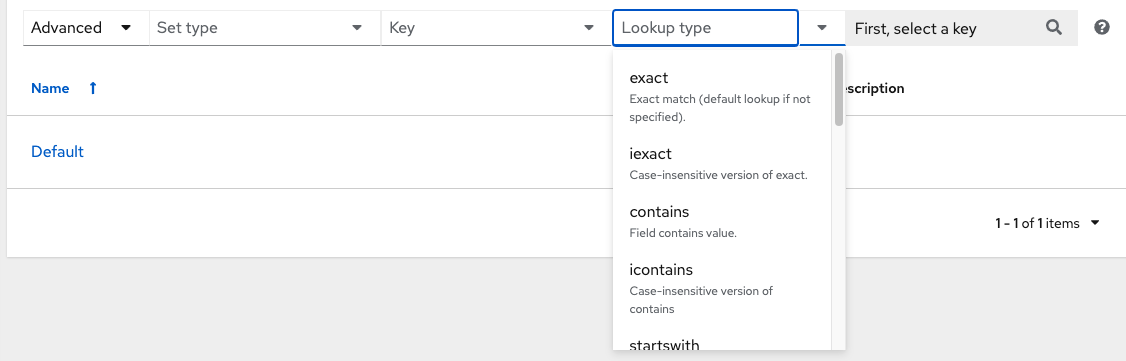
Task: Click the Lookup type input field
Action: 705,28
